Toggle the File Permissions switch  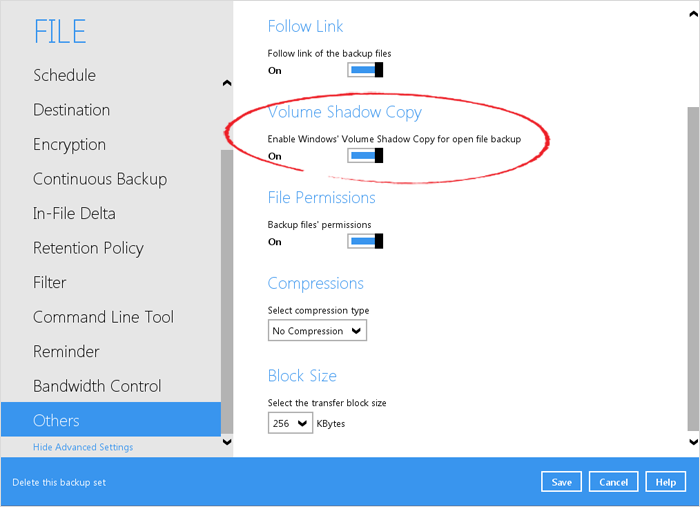[x=365, y=241]
